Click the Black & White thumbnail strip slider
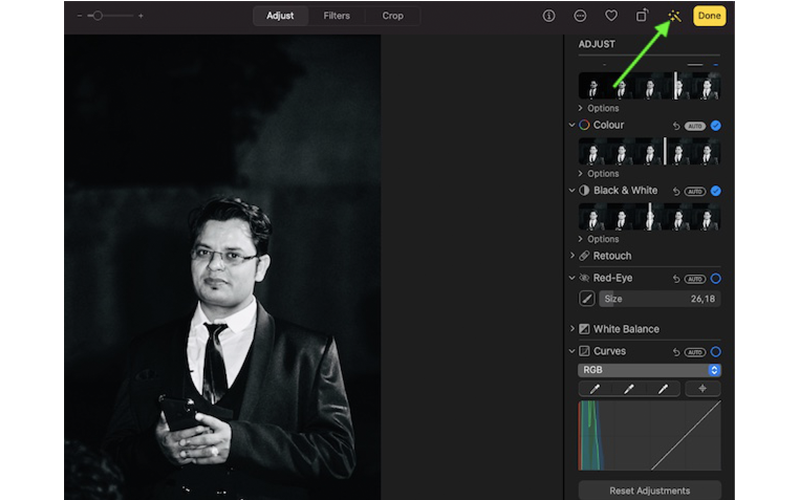This screenshot has height=500, width=799. tap(649, 217)
